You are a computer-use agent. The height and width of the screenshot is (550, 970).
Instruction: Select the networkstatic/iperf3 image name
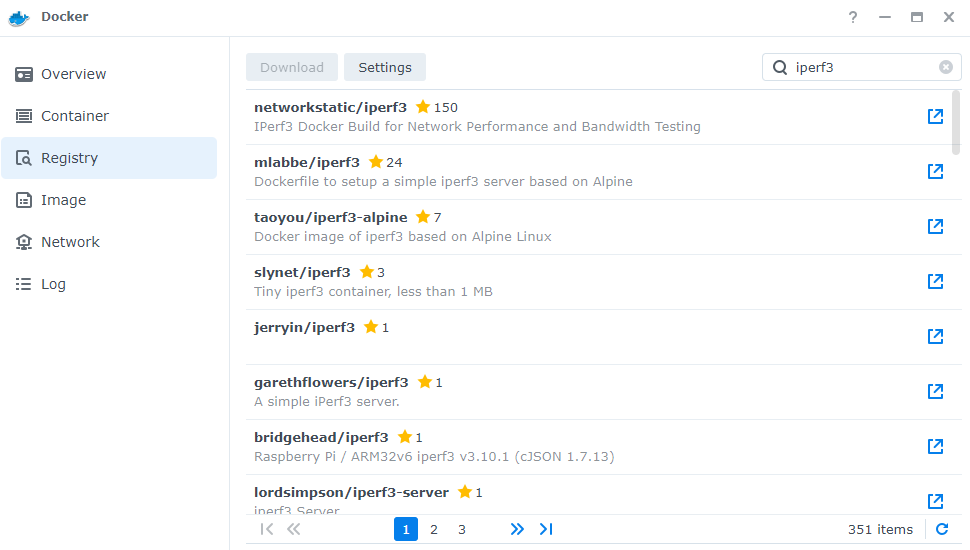[330, 108]
